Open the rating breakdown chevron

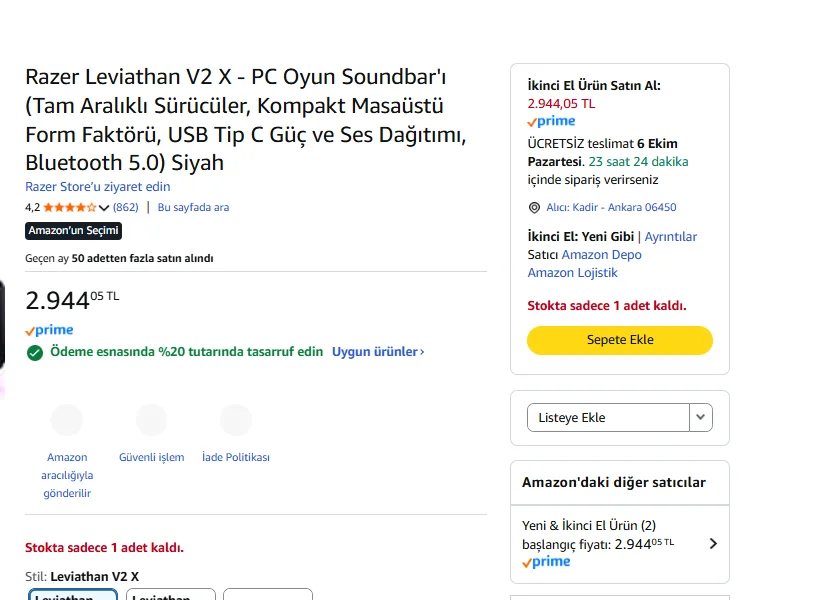(x=104, y=208)
